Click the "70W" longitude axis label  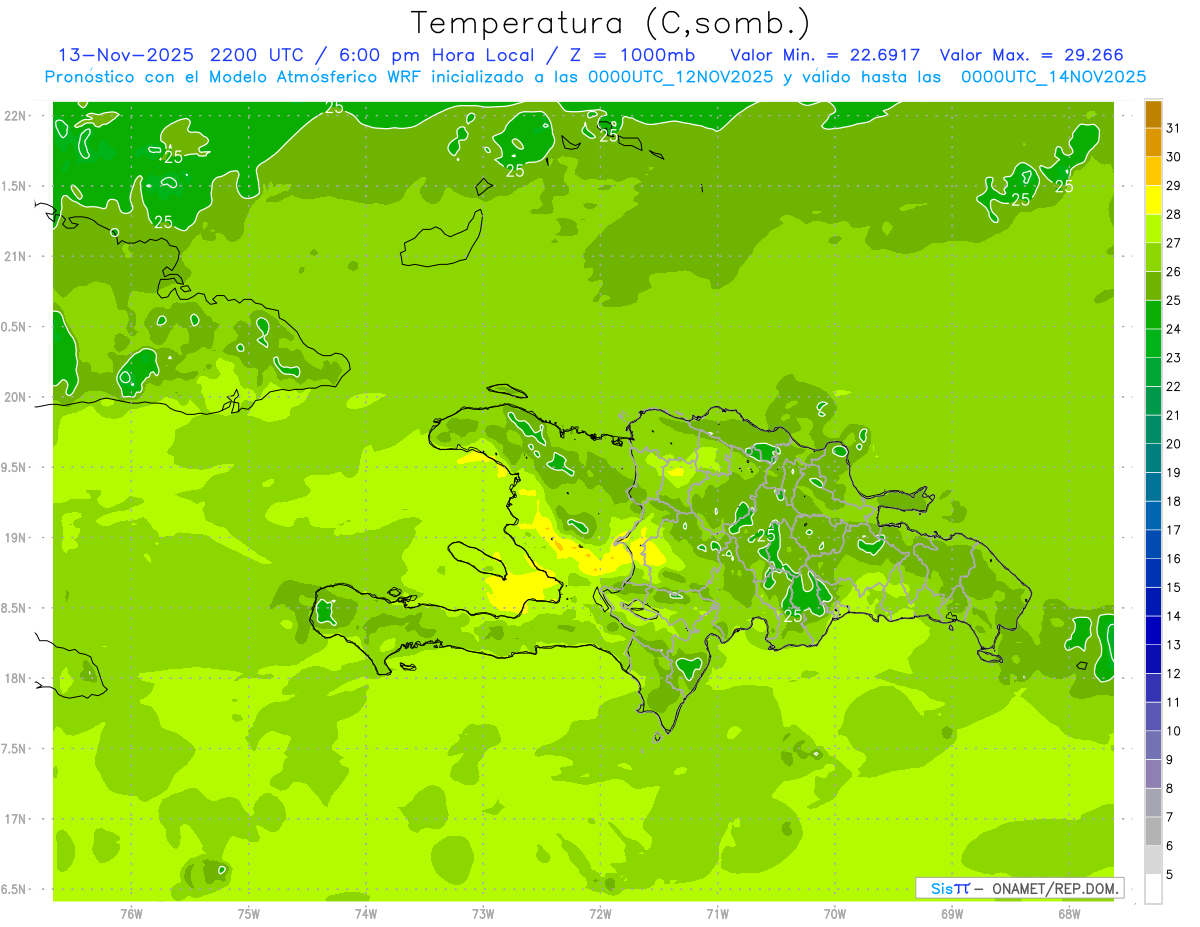[x=835, y=913]
